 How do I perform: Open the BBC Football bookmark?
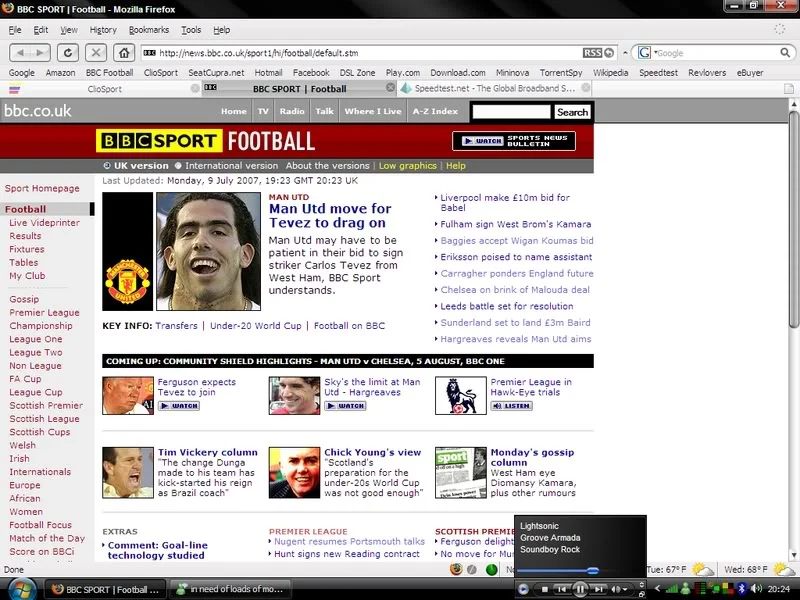109,72
